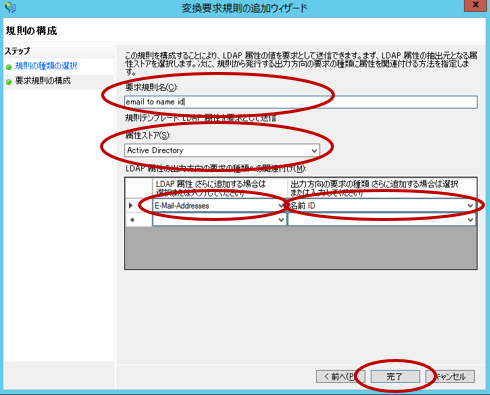Click the green bullet beside 規則の種類の選択

point(9,67)
